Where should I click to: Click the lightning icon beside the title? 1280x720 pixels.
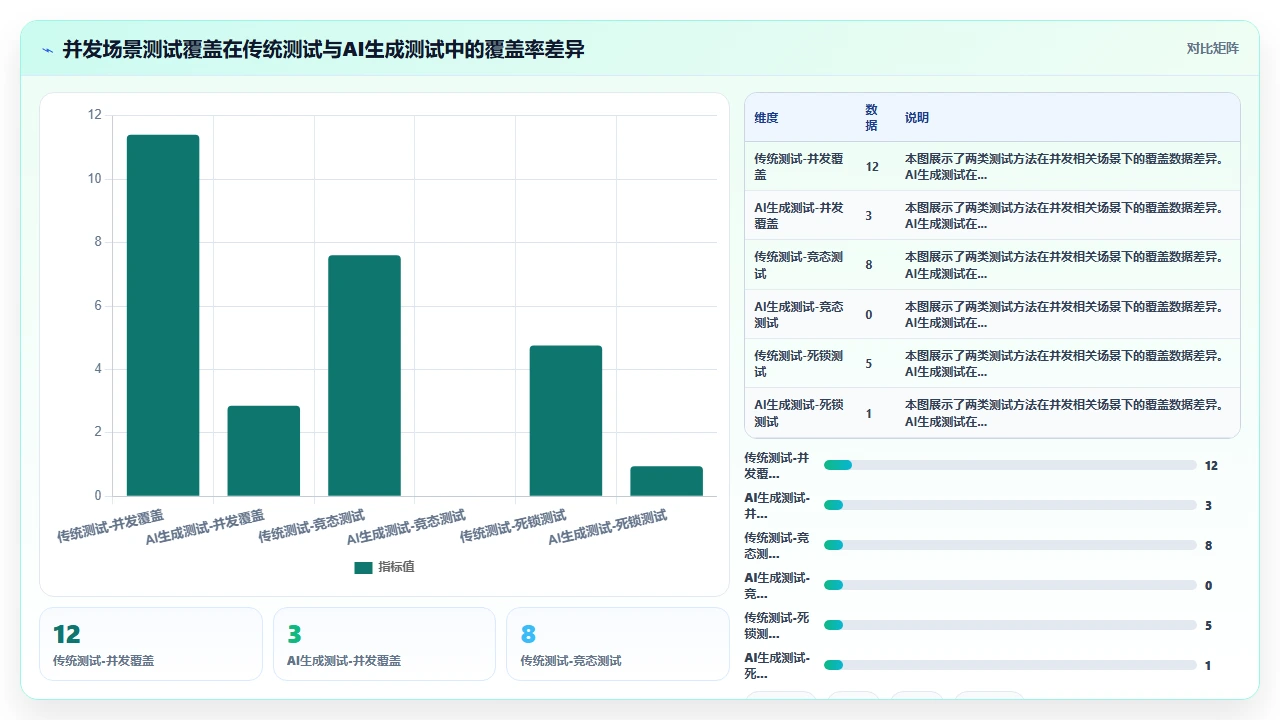pos(47,49)
